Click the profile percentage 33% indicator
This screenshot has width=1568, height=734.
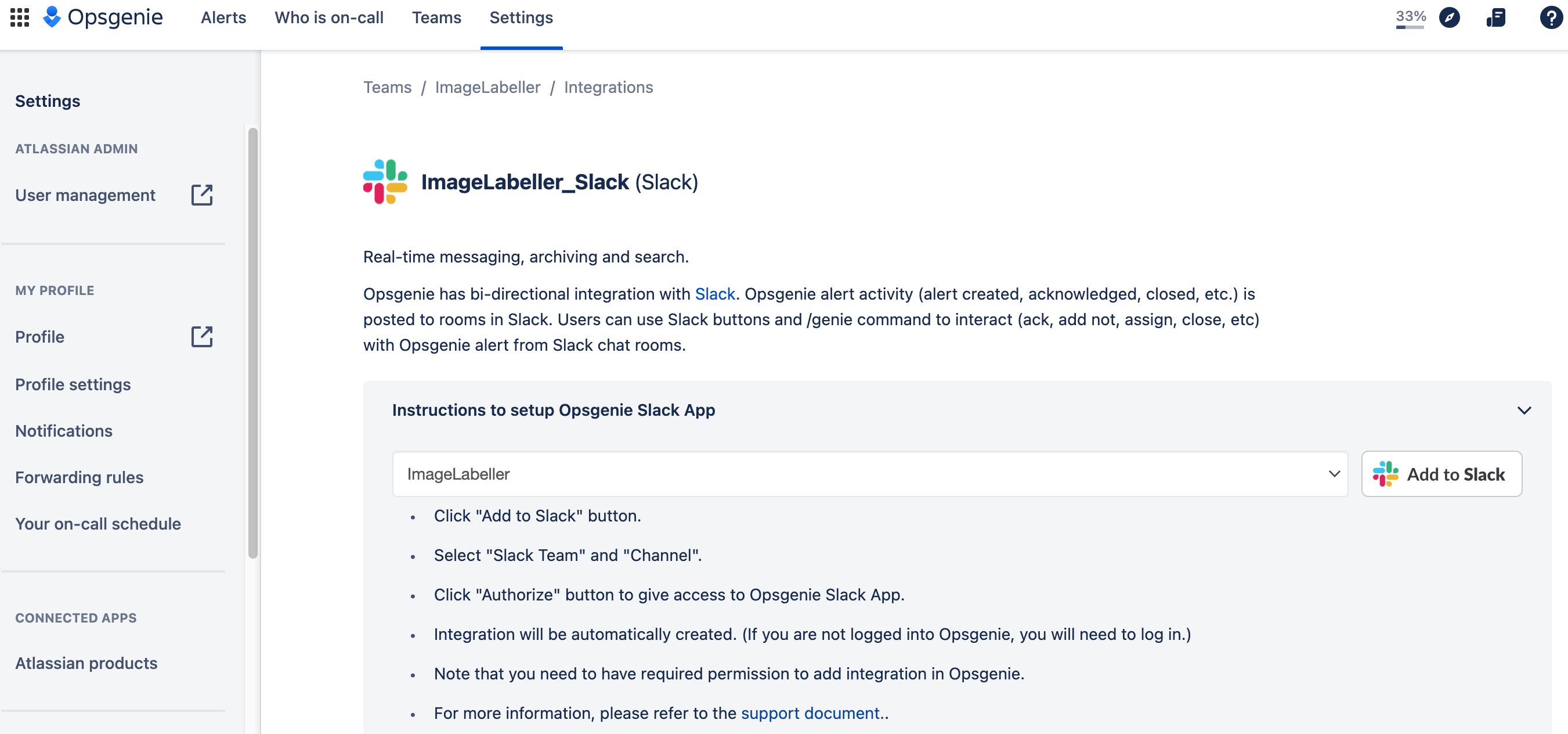[1407, 17]
